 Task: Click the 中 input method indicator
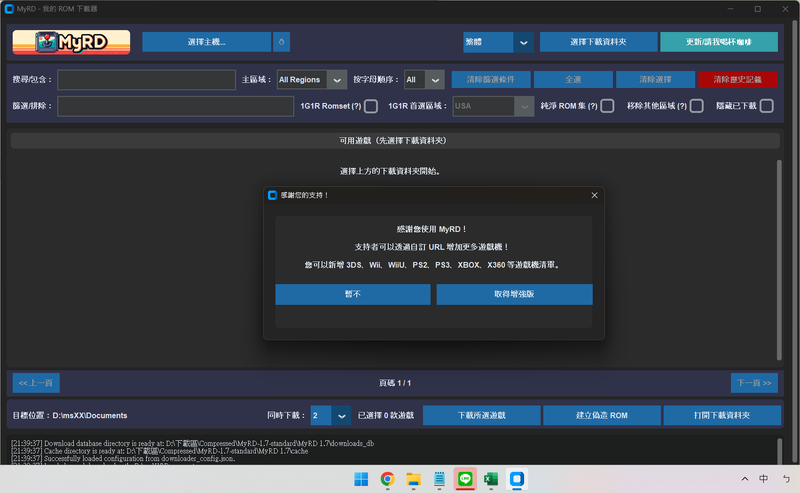[763, 479]
